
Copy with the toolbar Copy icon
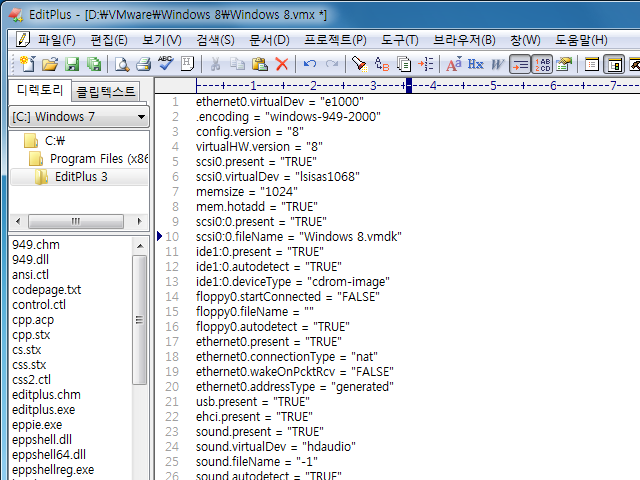pos(237,64)
